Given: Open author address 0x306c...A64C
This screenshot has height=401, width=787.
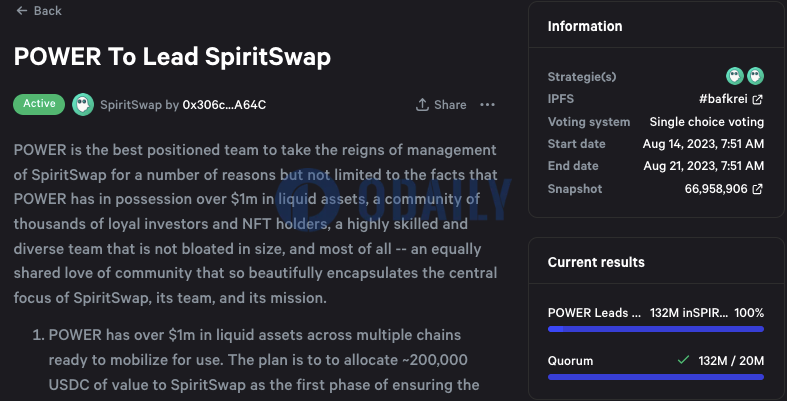Looking at the screenshot, I should (224, 105).
